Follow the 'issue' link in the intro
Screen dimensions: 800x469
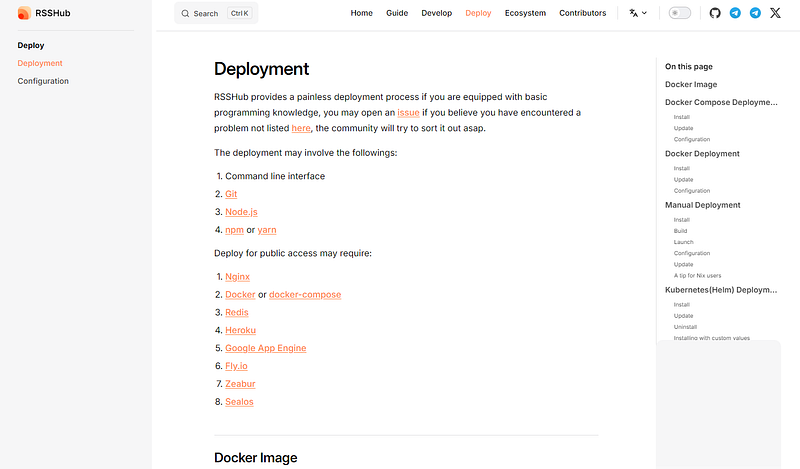point(408,112)
